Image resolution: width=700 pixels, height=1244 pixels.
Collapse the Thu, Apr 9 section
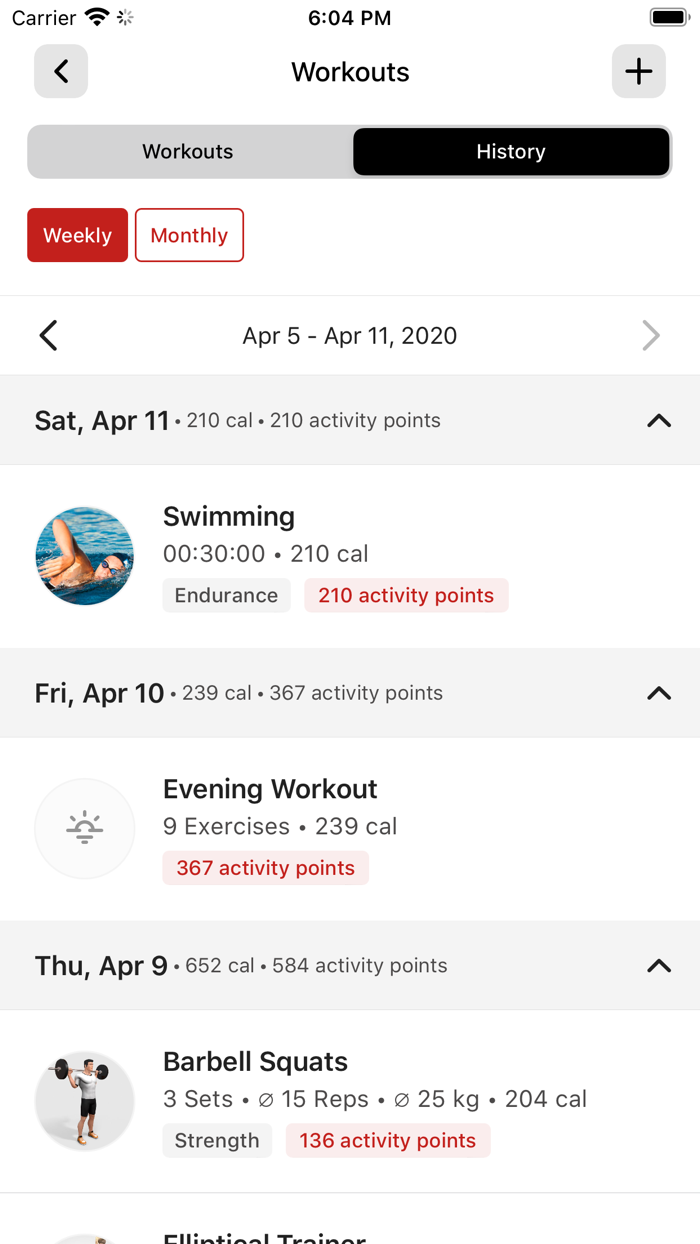pyautogui.click(x=658, y=965)
